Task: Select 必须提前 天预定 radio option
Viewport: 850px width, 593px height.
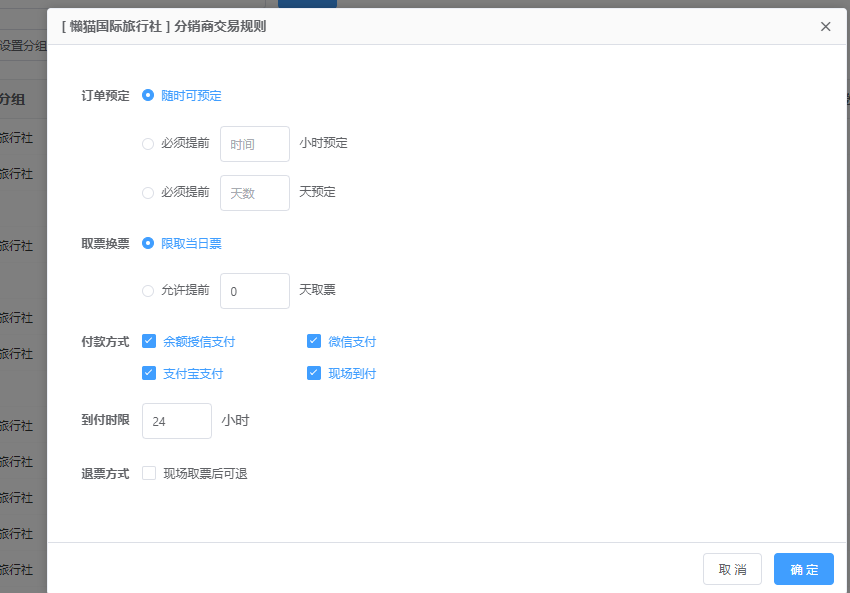Action: click(x=148, y=193)
